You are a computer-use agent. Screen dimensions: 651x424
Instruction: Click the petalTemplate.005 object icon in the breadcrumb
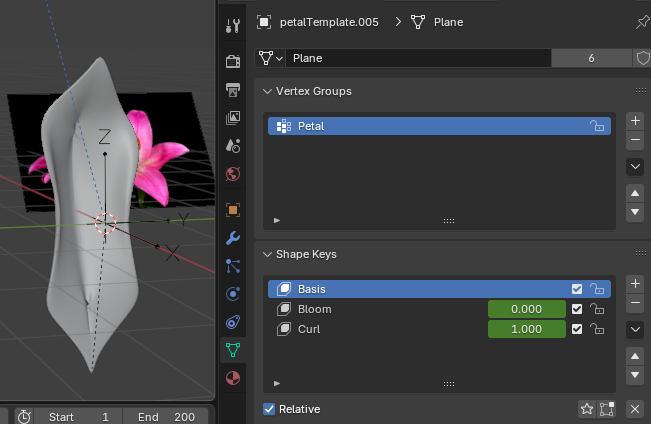pyautogui.click(x=264, y=22)
